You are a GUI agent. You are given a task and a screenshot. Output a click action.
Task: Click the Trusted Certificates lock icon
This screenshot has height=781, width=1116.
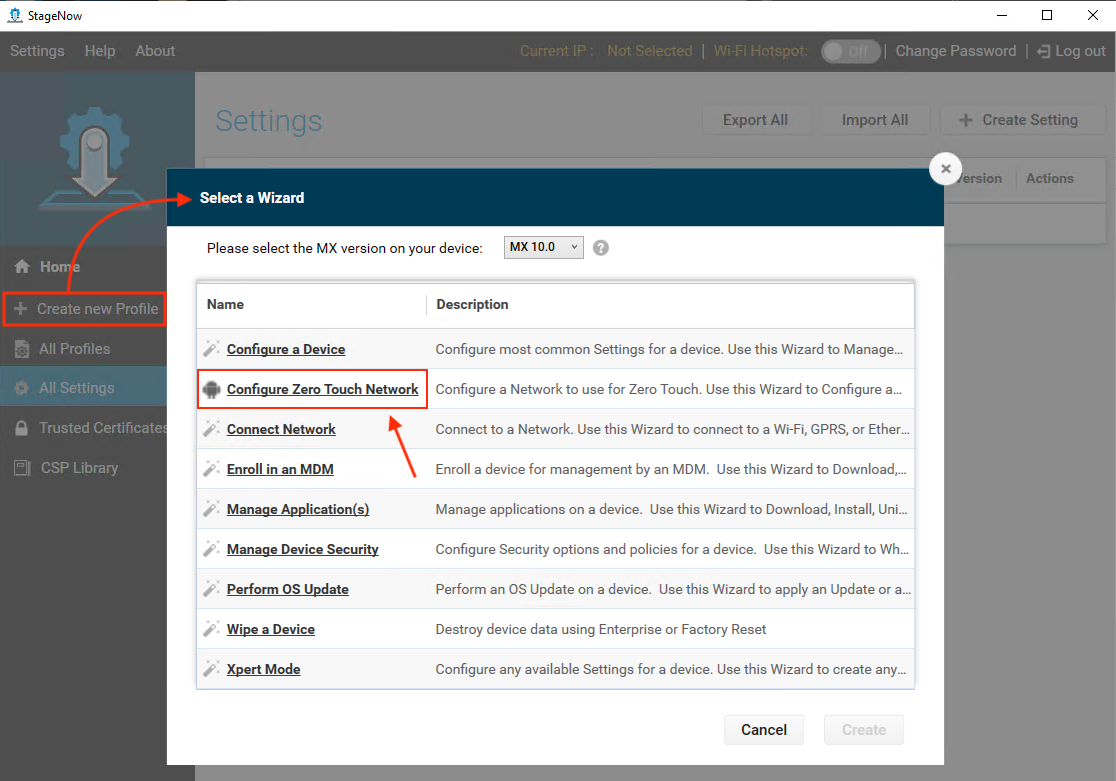click(x=21, y=428)
